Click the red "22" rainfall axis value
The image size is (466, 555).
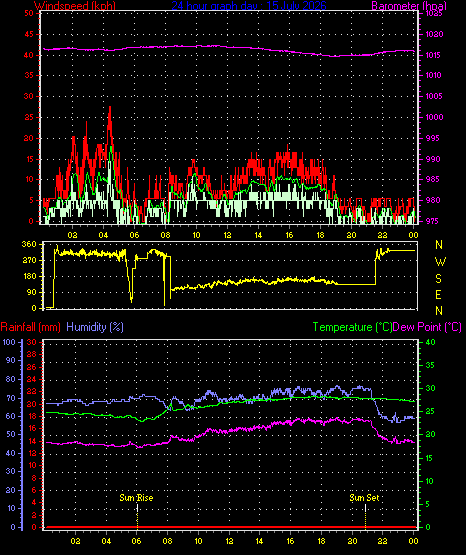(x=32, y=391)
